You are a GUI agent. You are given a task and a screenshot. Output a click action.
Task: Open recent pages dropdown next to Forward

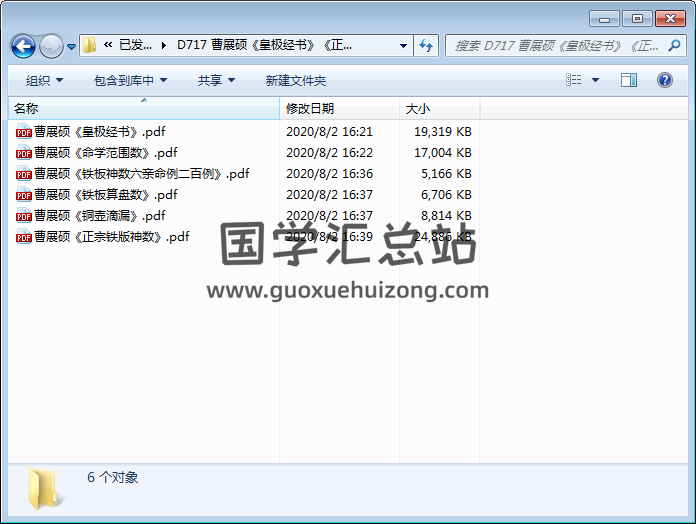coord(71,46)
